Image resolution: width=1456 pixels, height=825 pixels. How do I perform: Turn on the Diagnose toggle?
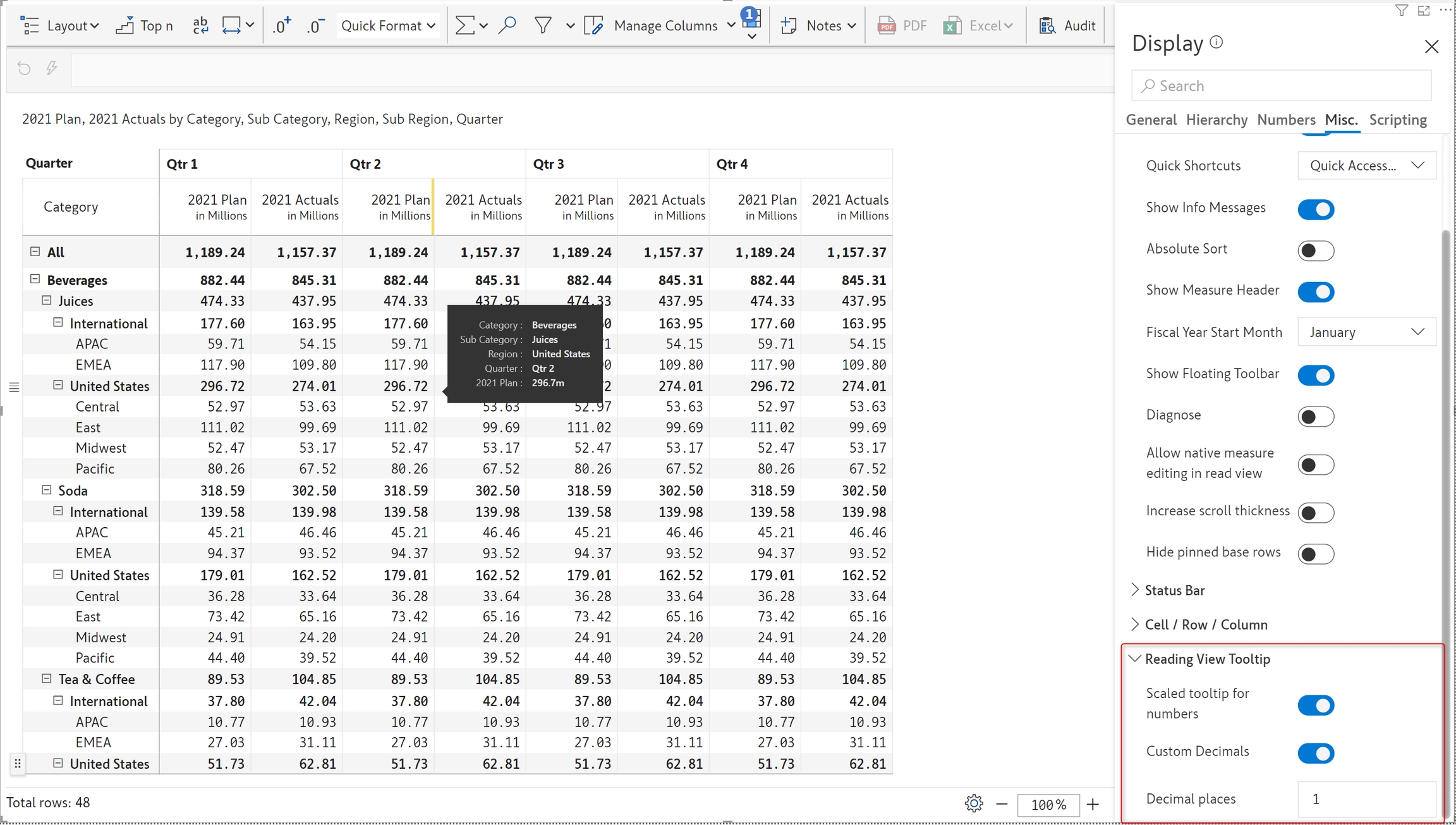tap(1316, 417)
